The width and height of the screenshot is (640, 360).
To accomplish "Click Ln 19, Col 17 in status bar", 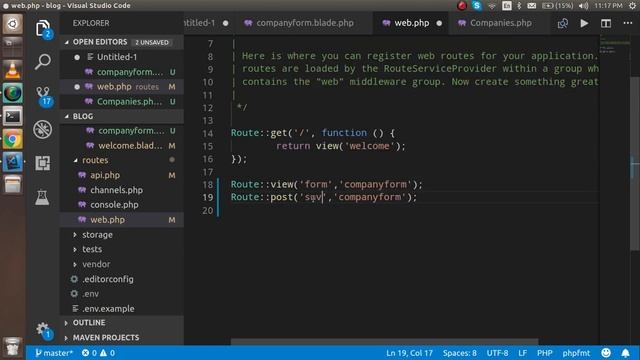I will 409,353.
